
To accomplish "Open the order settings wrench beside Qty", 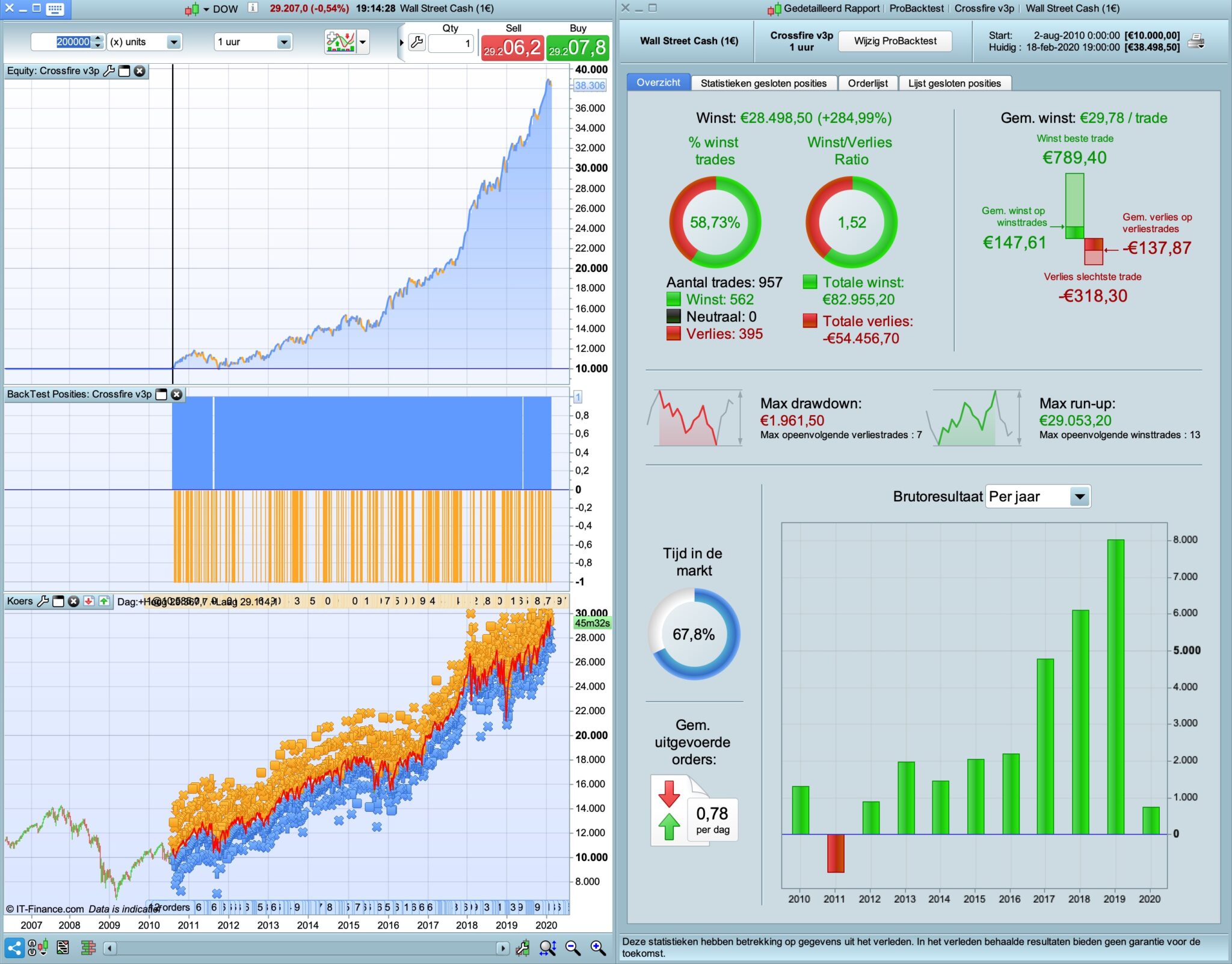I will pyautogui.click(x=416, y=42).
